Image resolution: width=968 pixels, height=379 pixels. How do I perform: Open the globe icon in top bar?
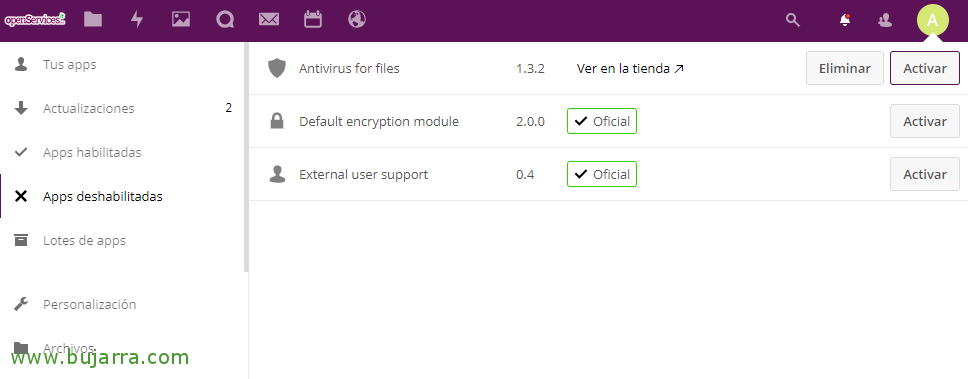coord(357,19)
